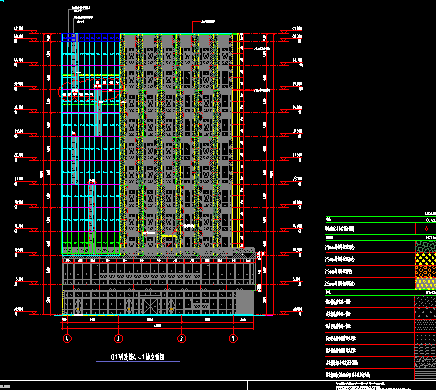
Task: Click the orange hatch swatch in the legend
Action: (x=425, y=271)
